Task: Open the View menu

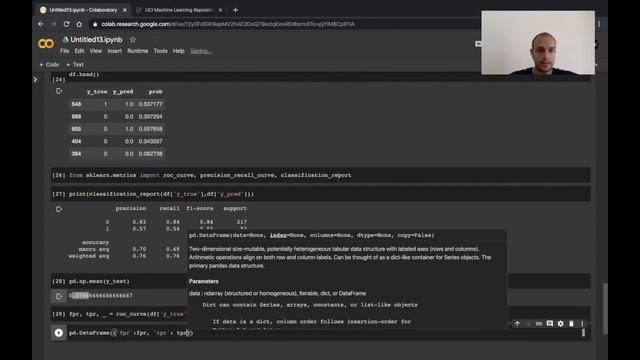Action: pos(96,51)
